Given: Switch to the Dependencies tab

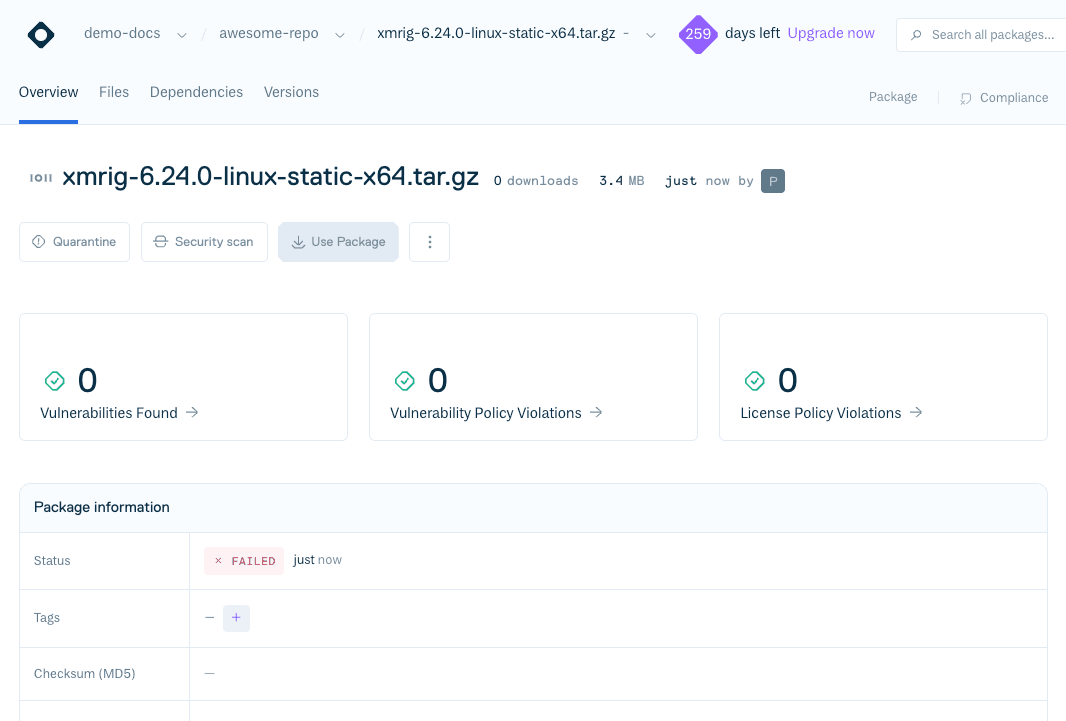Looking at the screenshot, I should click(x=196, y=92).
